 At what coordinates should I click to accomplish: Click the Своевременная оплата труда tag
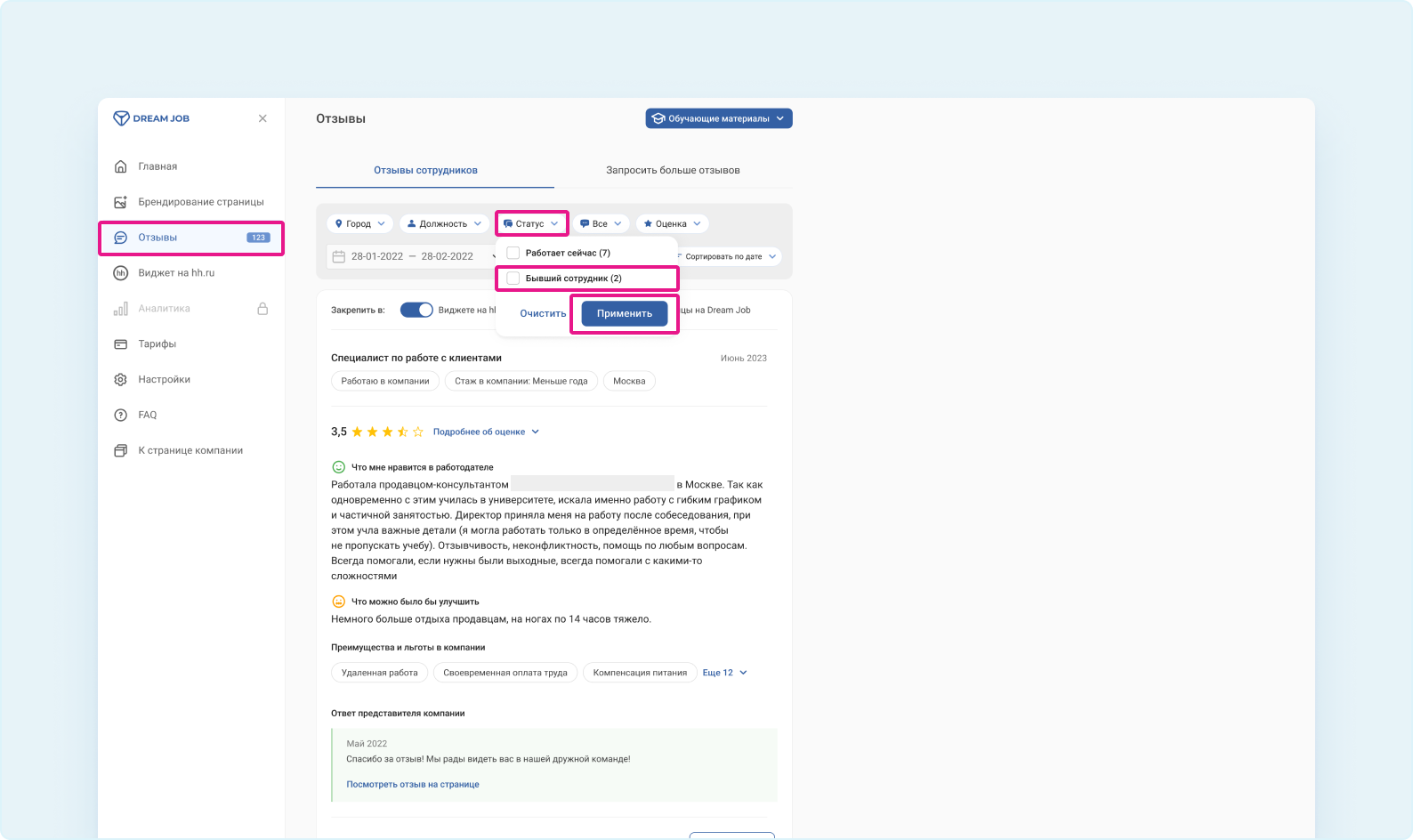(505, 673)
